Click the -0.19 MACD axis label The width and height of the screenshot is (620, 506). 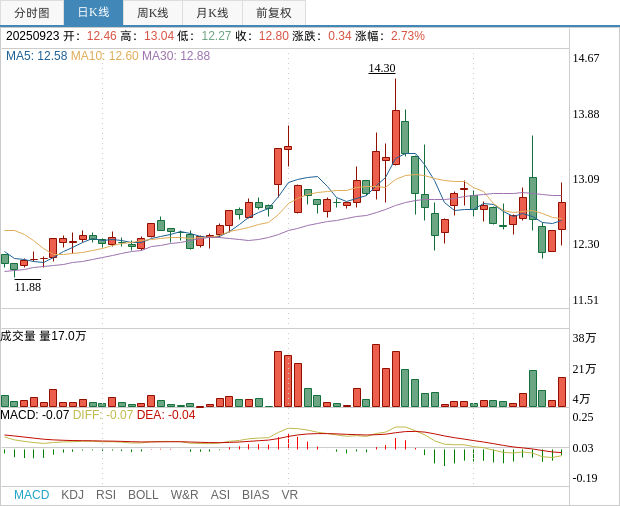click(585, 478)
